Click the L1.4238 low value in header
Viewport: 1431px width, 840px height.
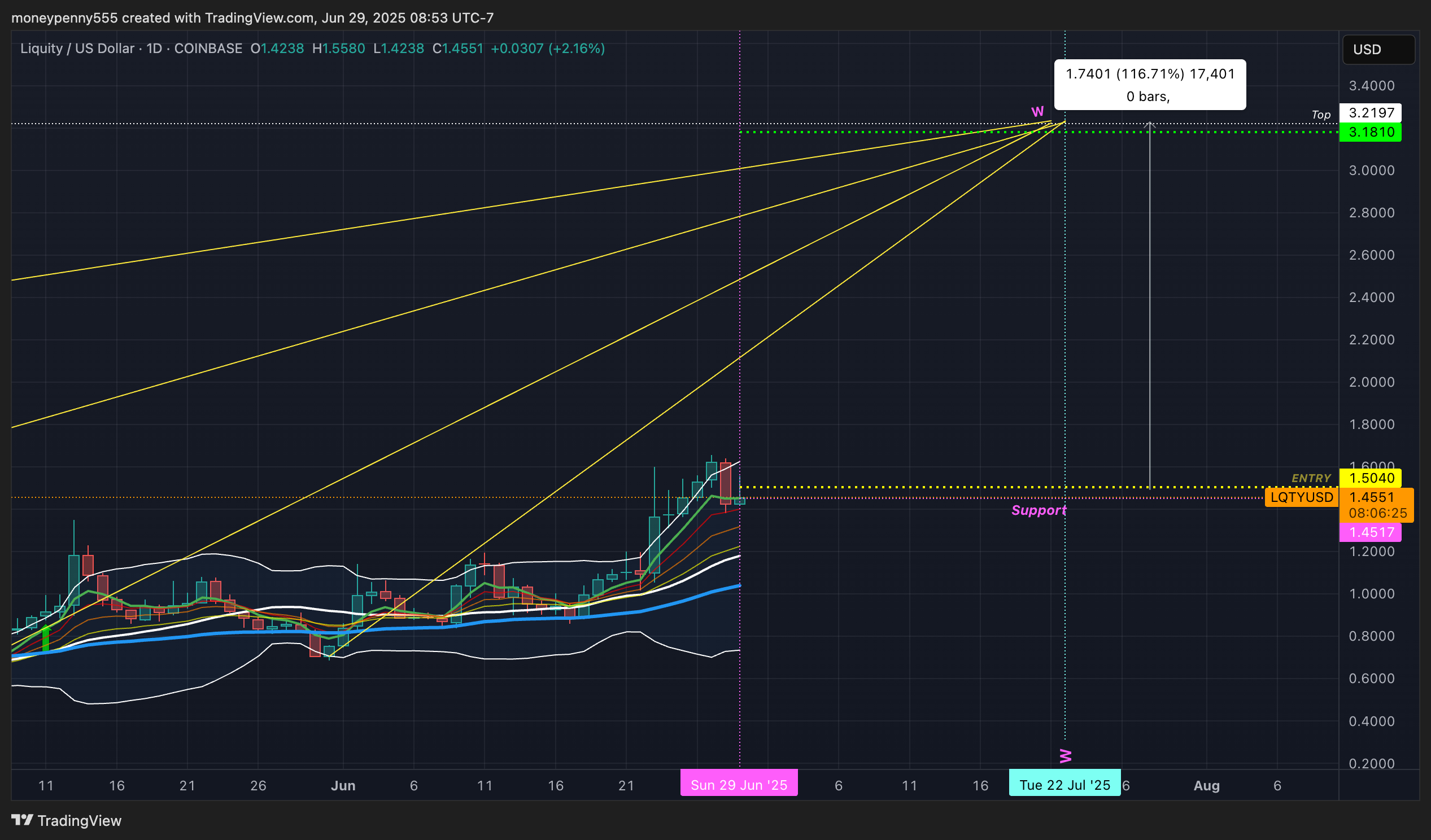point(399,49)
